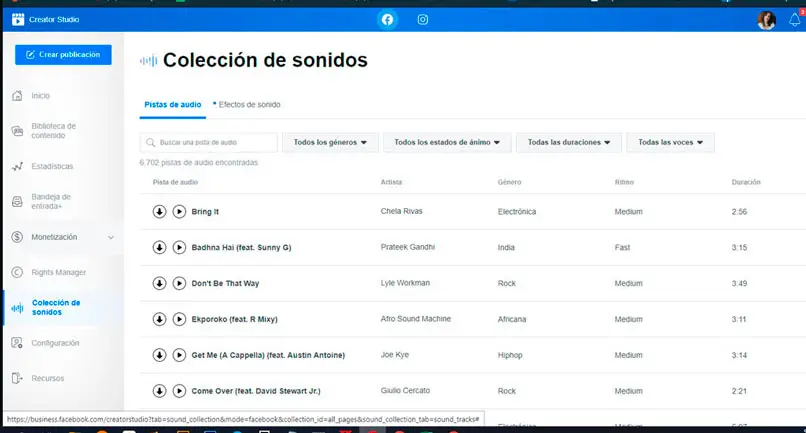Image resolution: width=806 pixels, height=433 pixels.
Task: Download Come Over (feat. David Stewart Jr.)
Action: (159, 391)
